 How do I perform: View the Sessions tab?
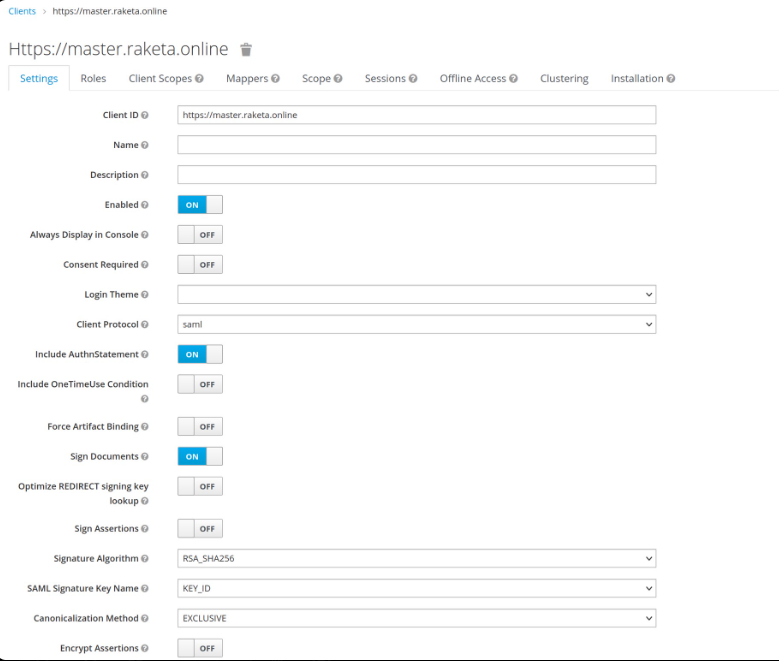385,79
